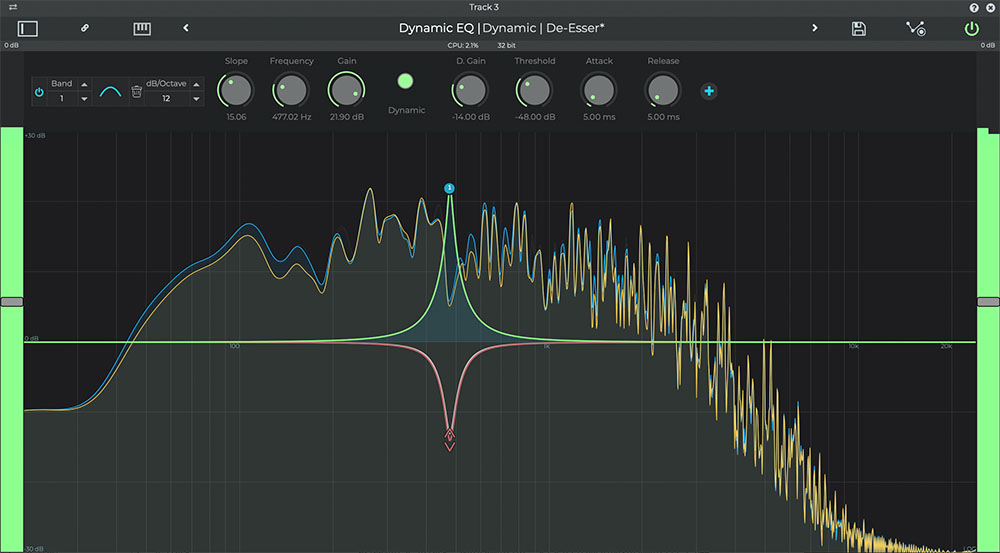Screen dimensions: 1000x553
Task: Click the Threshold knob
Action: [534, 91]
